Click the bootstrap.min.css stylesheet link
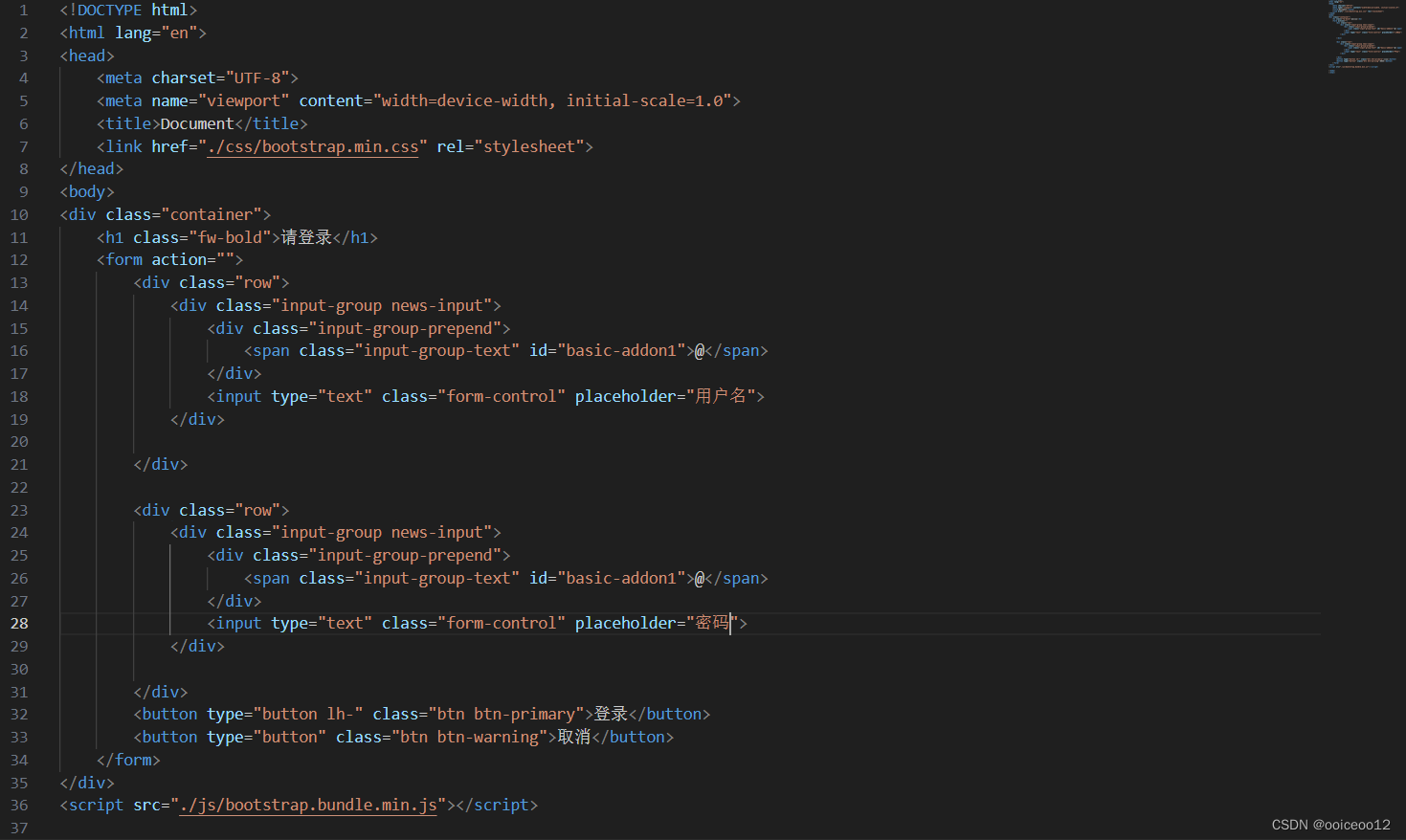 pyautogui.click(x=314, y=145)
